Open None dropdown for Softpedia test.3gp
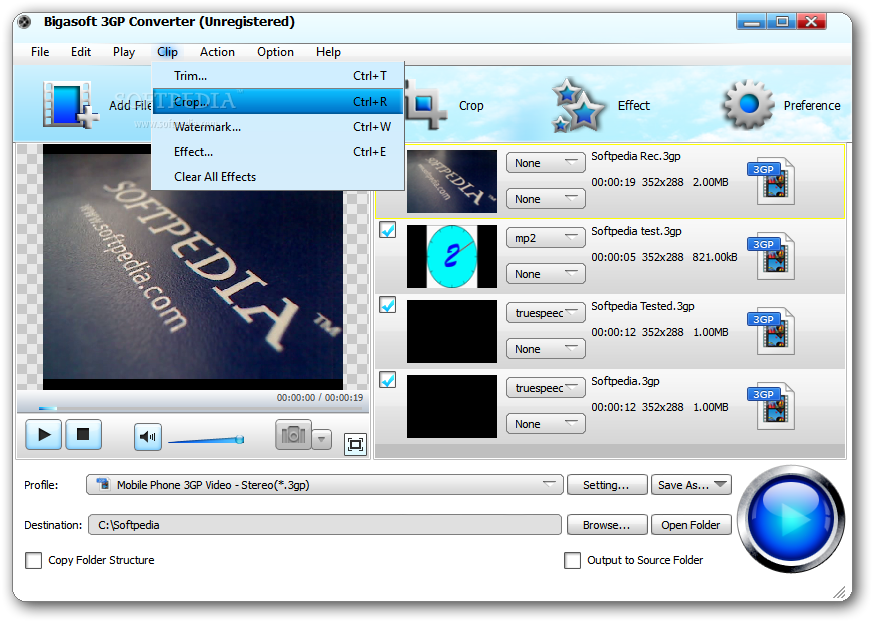 (546, 274)
